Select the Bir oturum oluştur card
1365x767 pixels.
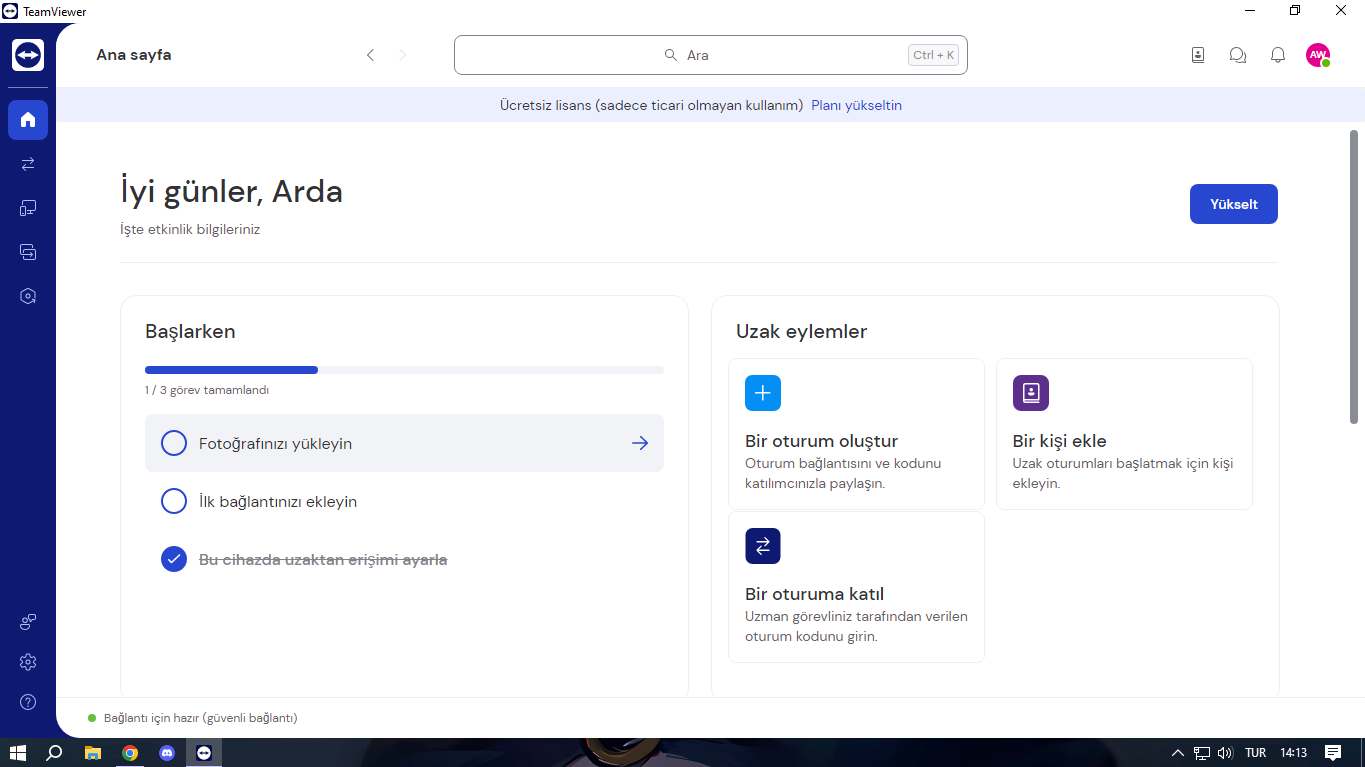point(856,434)
